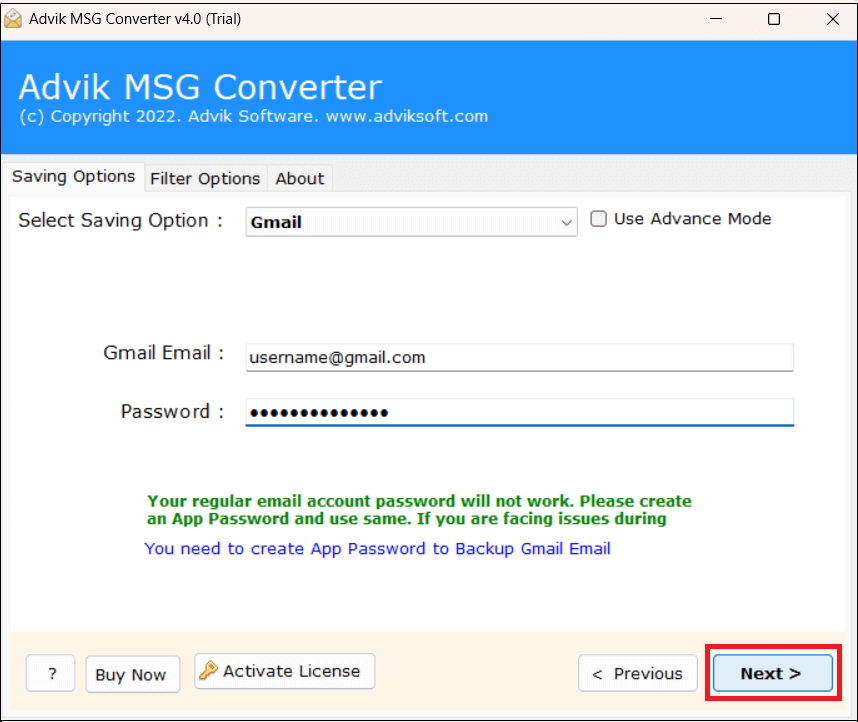Viewport: 858px width, 722px height.
Task: Click the Advik app envelope icon in title bar
Action: point(13,19)
